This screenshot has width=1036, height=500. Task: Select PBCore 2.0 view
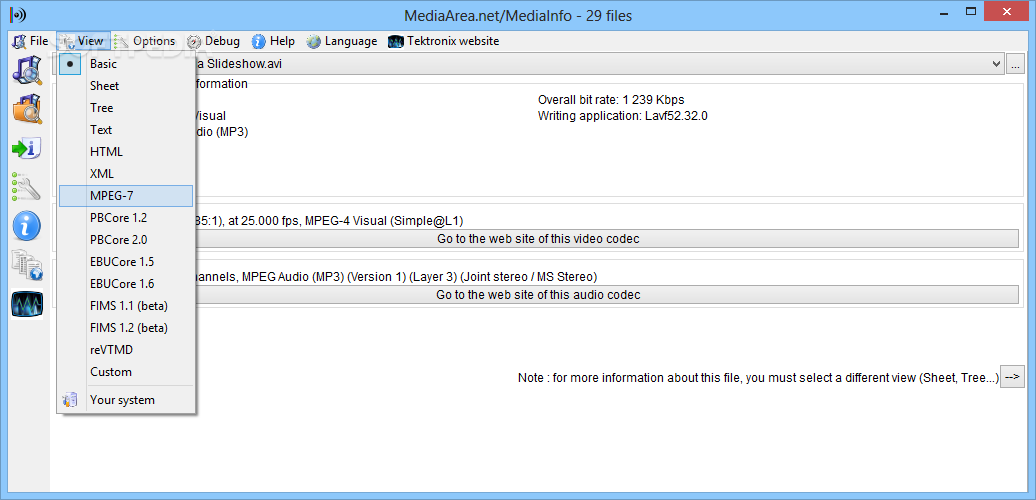[126, 240]
